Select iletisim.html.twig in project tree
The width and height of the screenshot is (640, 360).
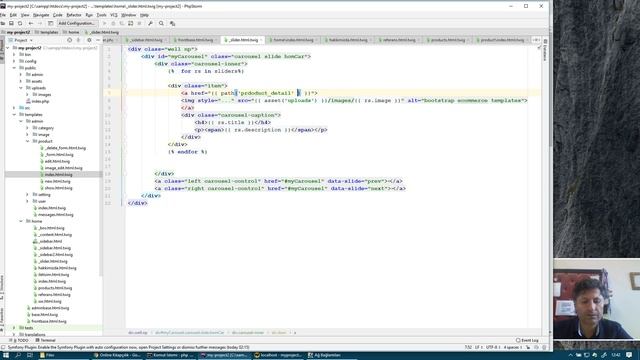pos(51,275)
